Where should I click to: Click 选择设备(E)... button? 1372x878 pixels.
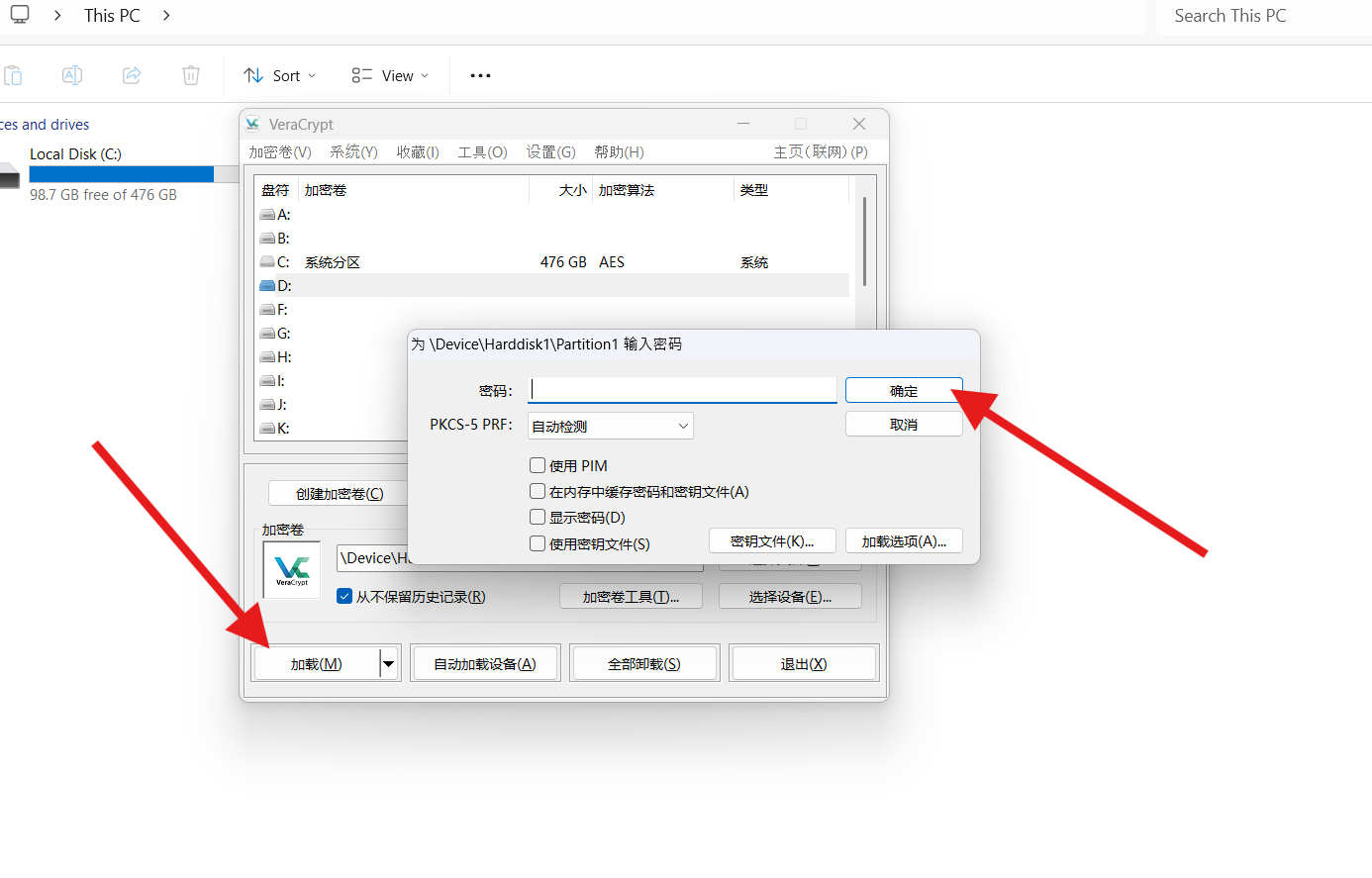coord(790,596)
